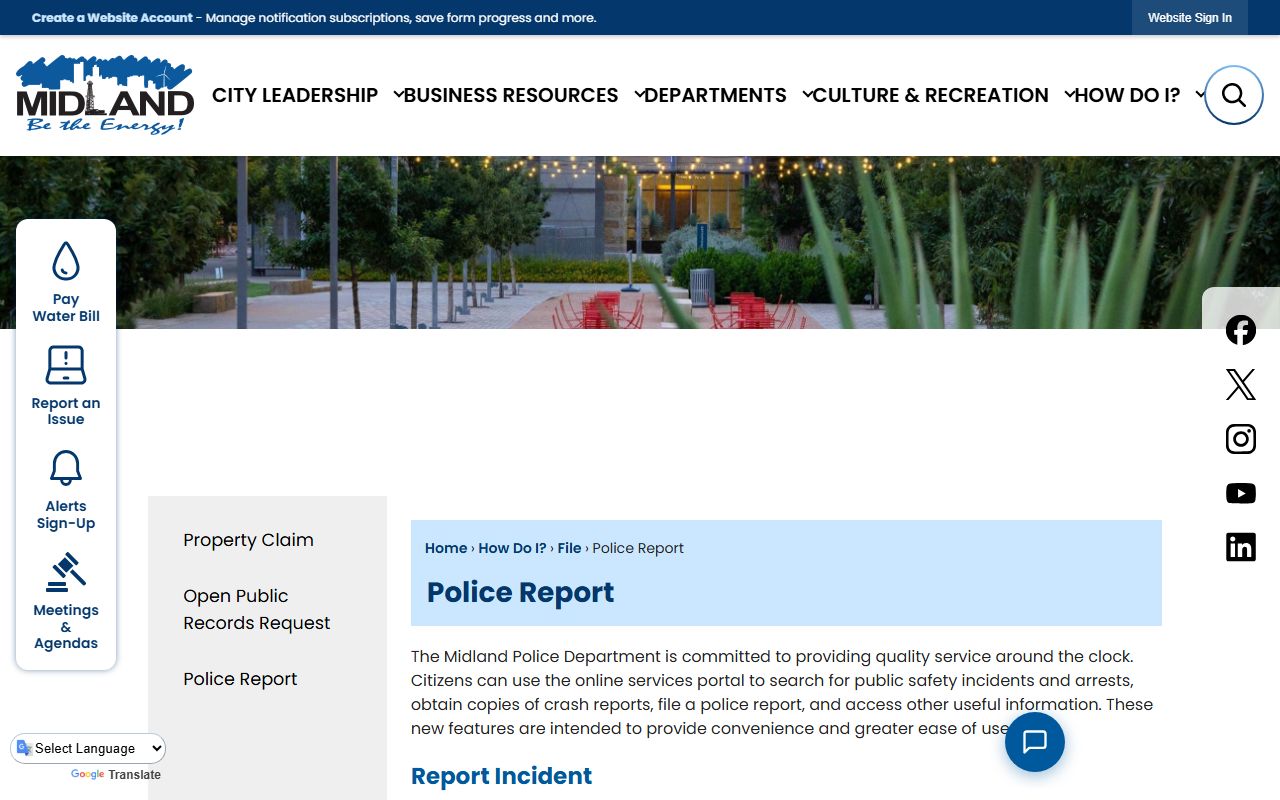Open the Select Language dropdown
The height and width of the screenshot is (800, 1280).
[x=88, y=748]
